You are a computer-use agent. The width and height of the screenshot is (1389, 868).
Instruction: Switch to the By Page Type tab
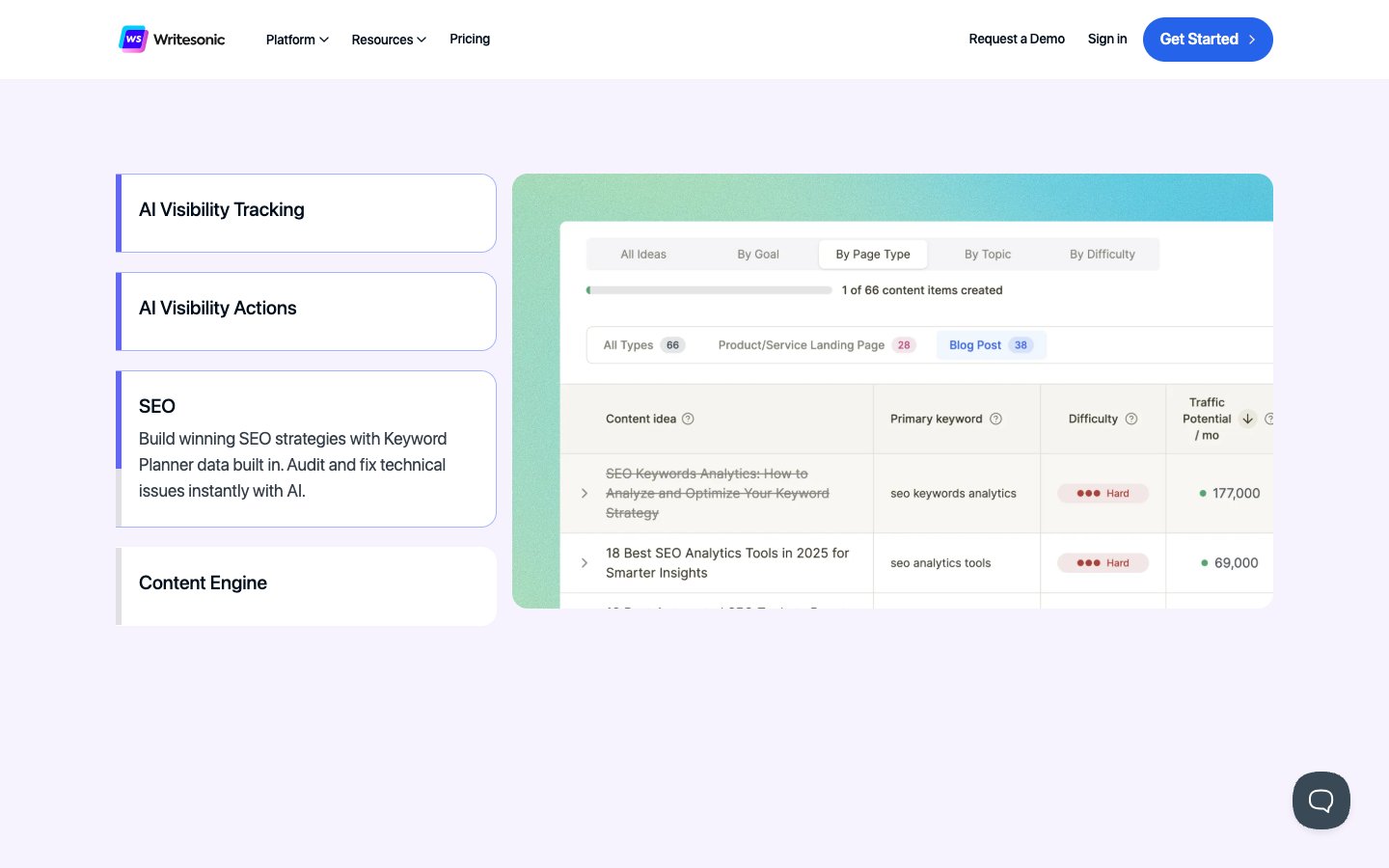click(x=873, y=255)
